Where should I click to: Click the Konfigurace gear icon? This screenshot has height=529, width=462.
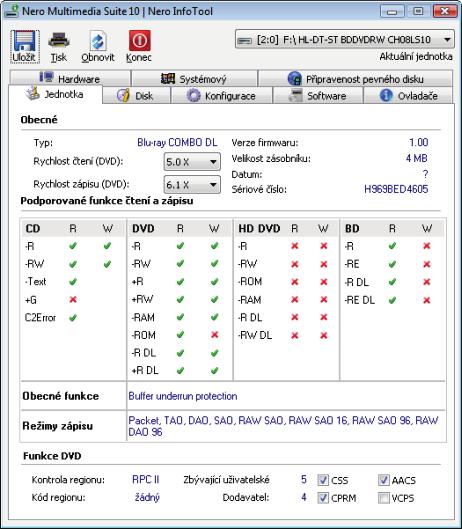[x=193, y=95]
